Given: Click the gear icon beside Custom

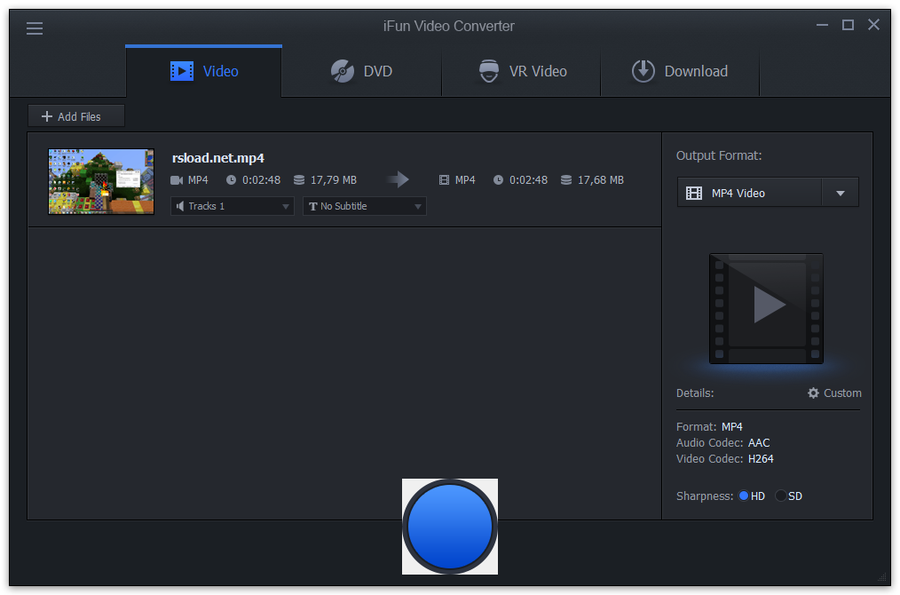Looking at the screenshot, I should pyautogui.click(x=812, y=393).
